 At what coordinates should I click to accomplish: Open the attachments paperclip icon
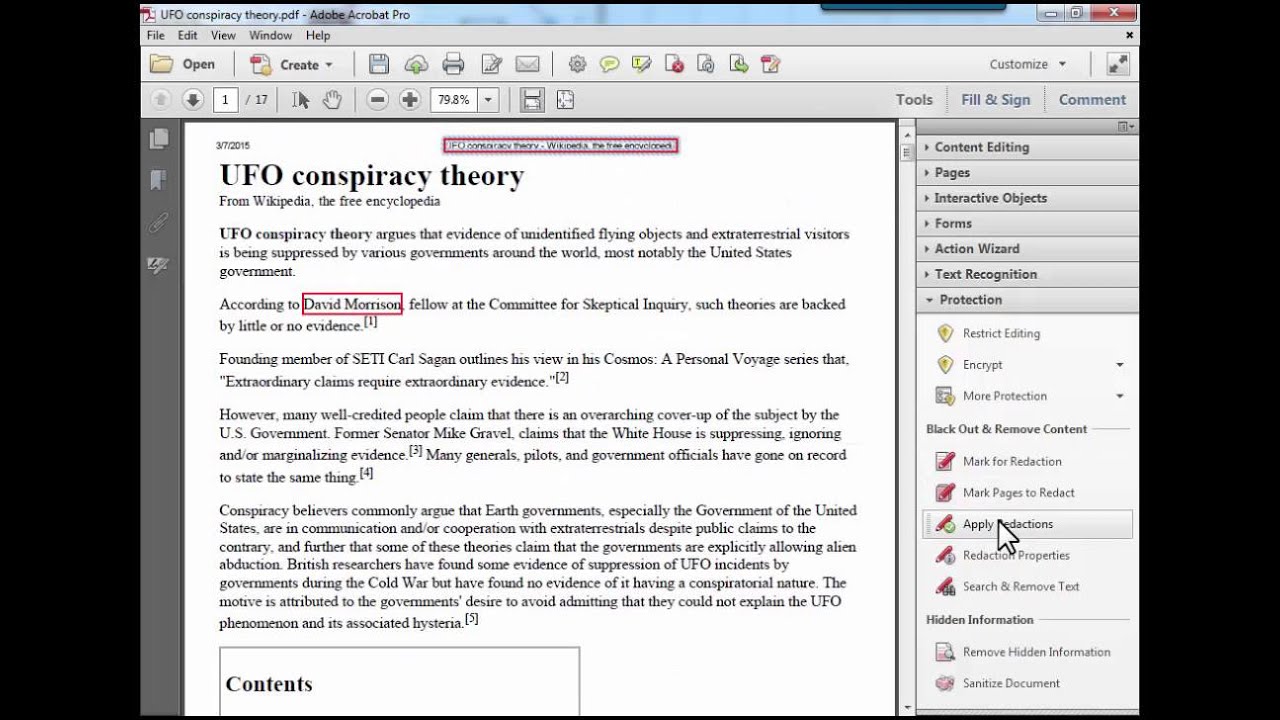158,223
